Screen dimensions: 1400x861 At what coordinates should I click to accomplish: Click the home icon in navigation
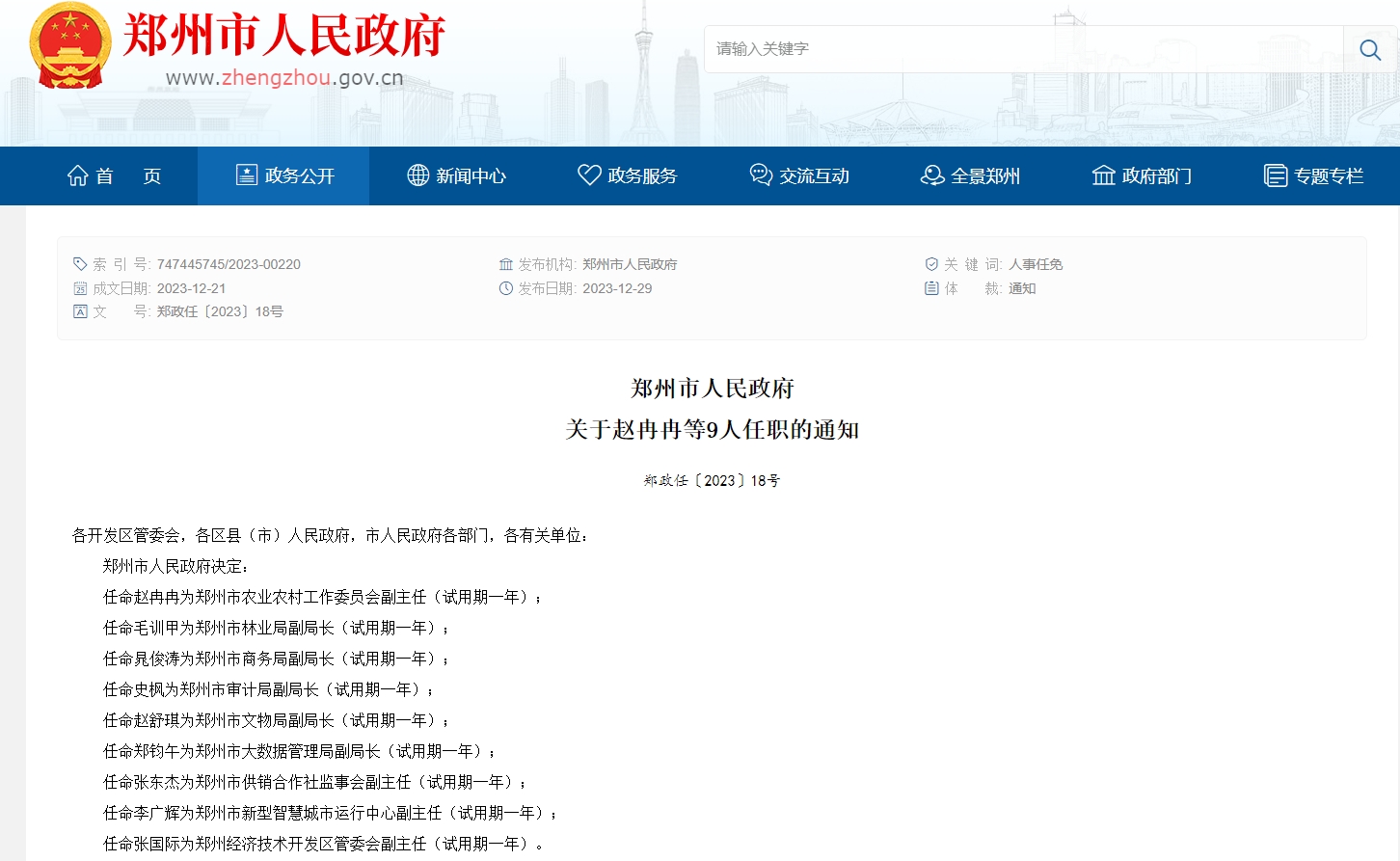[78, 175]
